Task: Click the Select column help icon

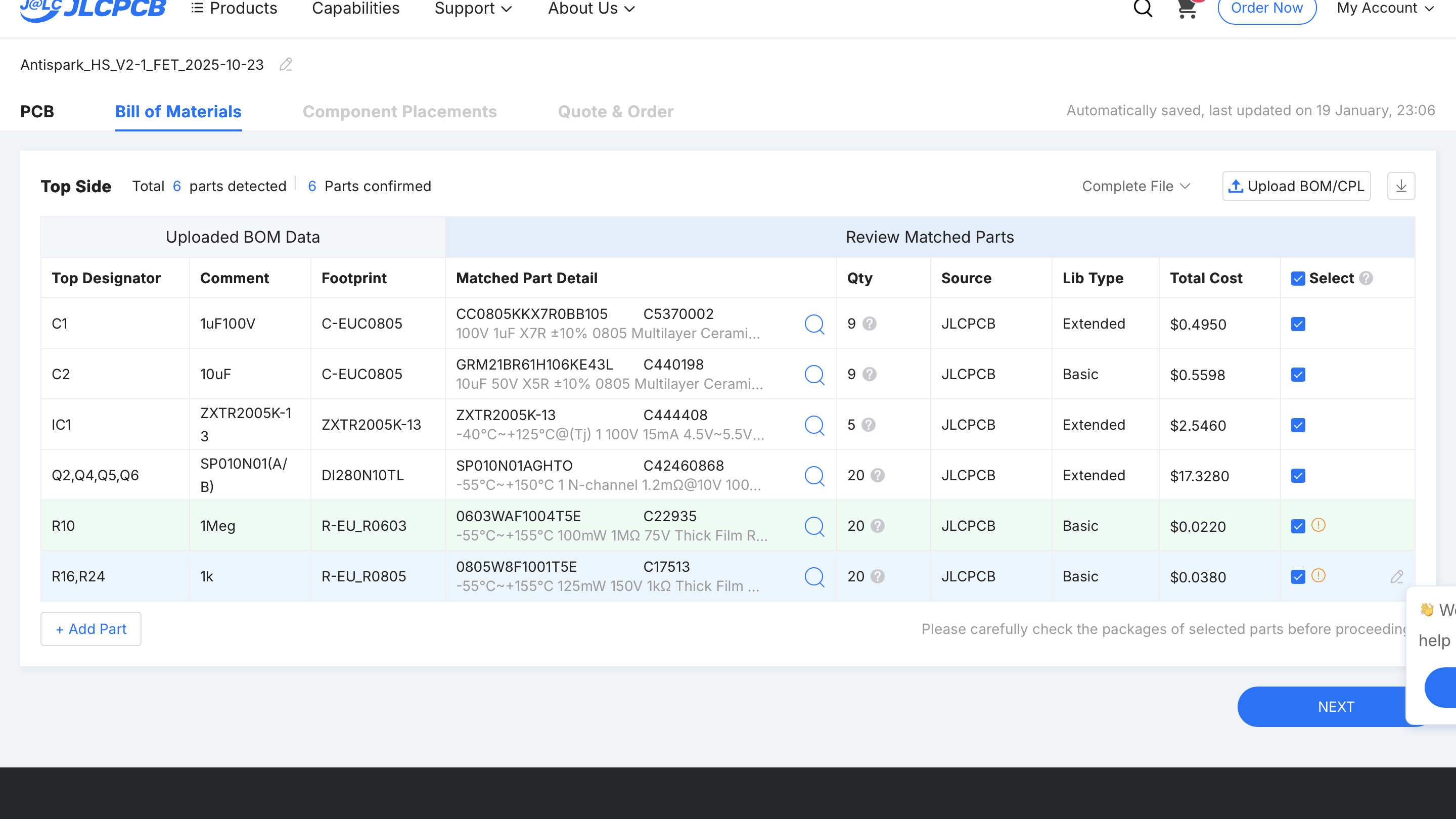Action: pos(1366,278)
